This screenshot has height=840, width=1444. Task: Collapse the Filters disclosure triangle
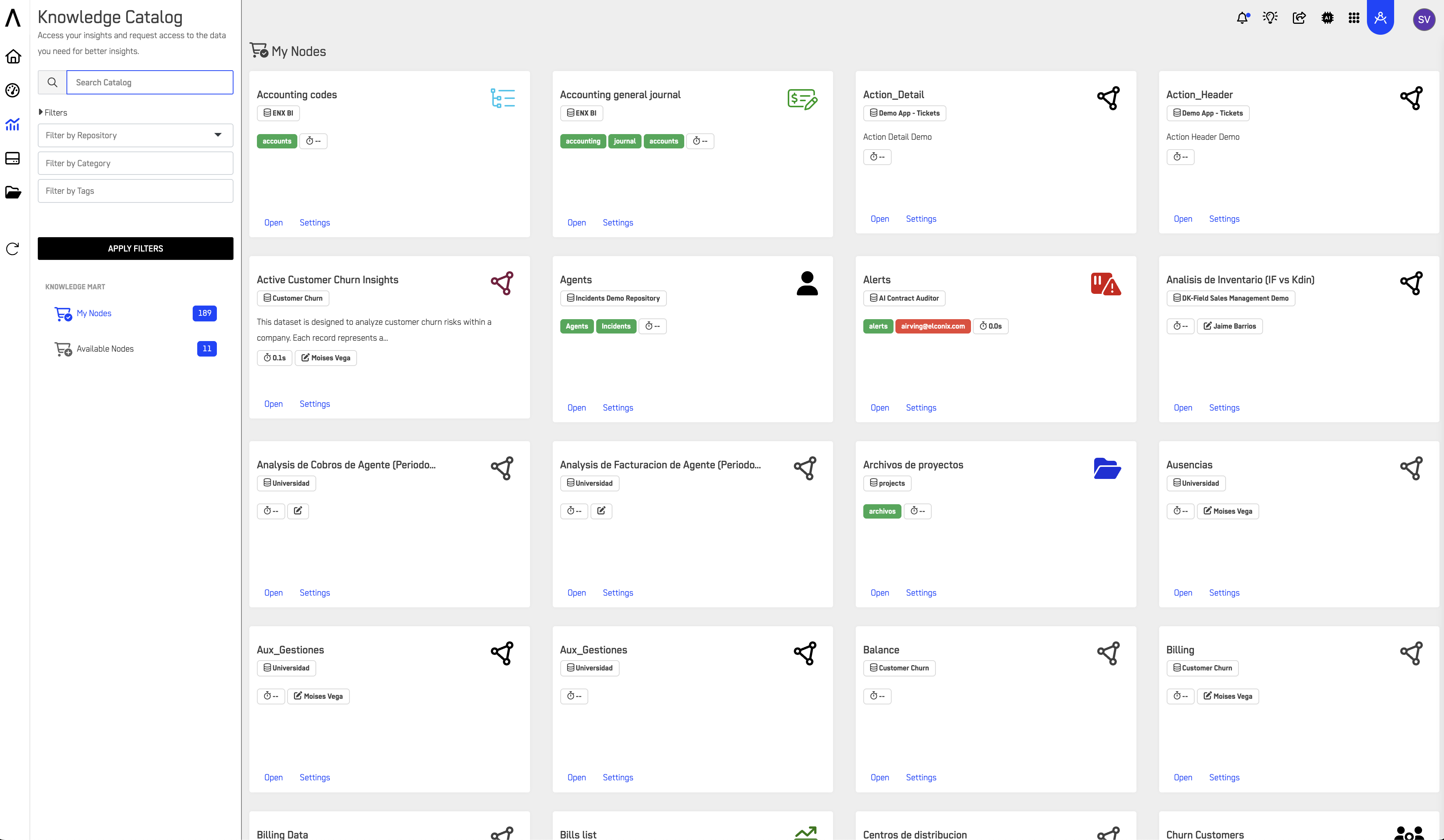[41, 112]
